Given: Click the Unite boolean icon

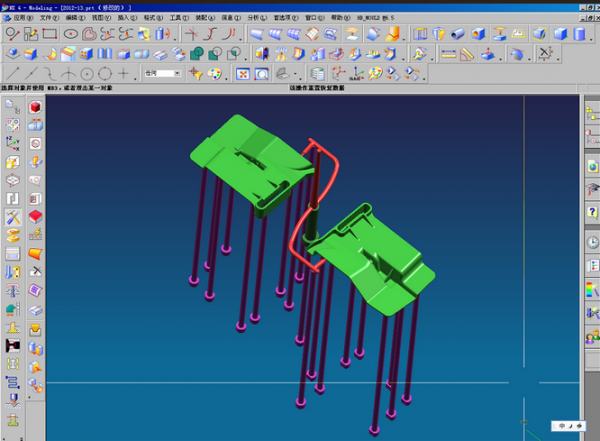Looking at the screenshot, I should click(197, 54).
